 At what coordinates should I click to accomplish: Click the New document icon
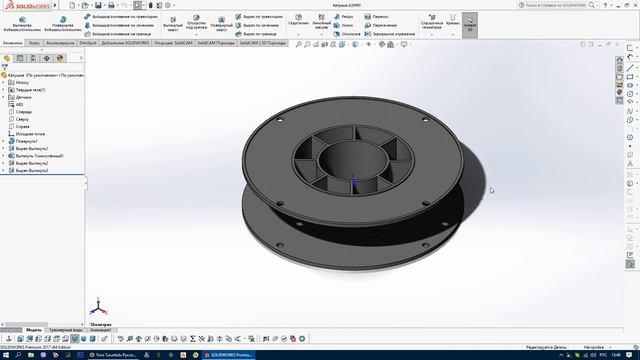coord(72,5)
